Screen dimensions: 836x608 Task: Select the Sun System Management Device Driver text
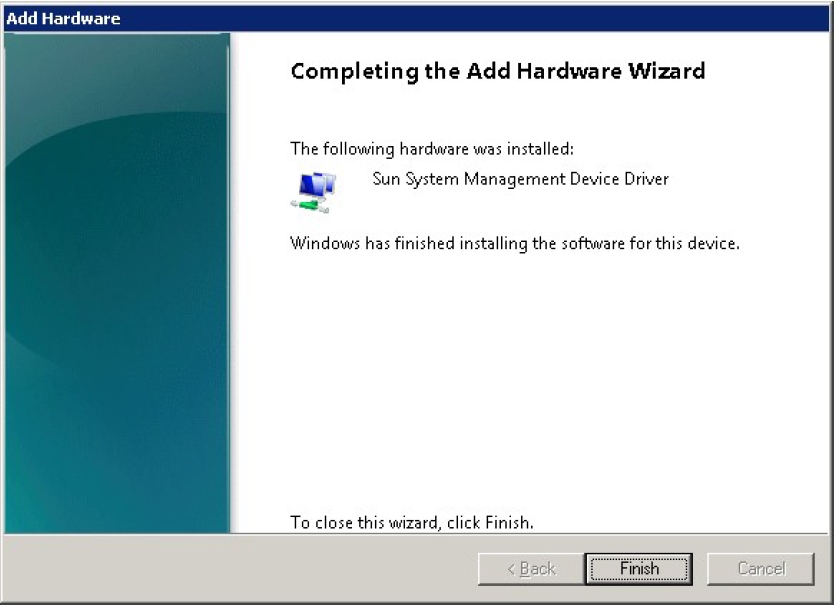pyautogui.click(x=520, y=179)
